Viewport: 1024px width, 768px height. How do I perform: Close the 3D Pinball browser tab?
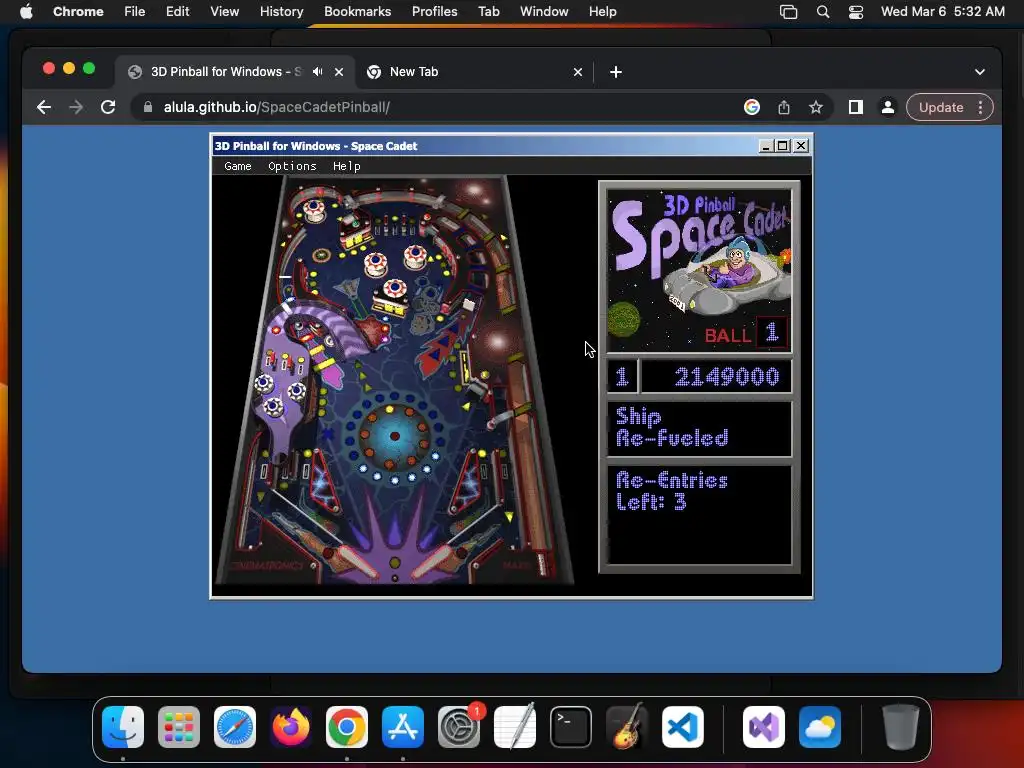339,72
